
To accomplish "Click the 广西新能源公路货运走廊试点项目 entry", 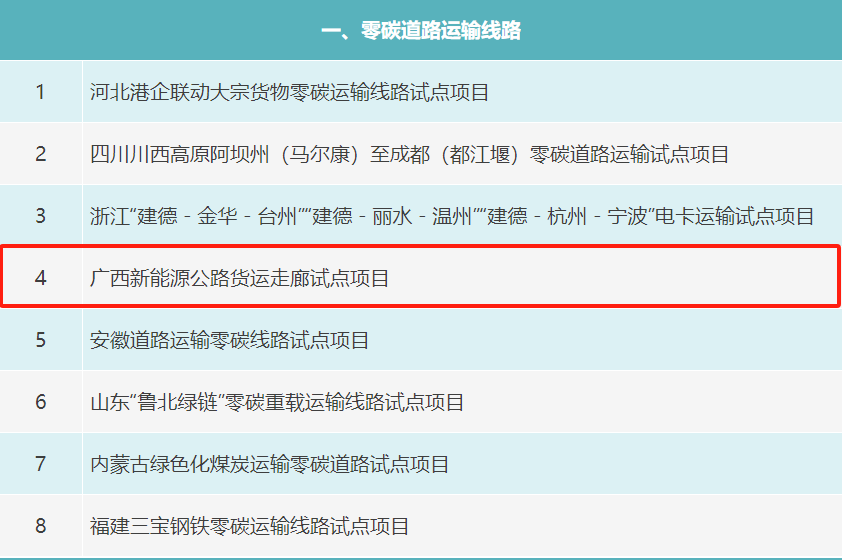I will [239, 278].
